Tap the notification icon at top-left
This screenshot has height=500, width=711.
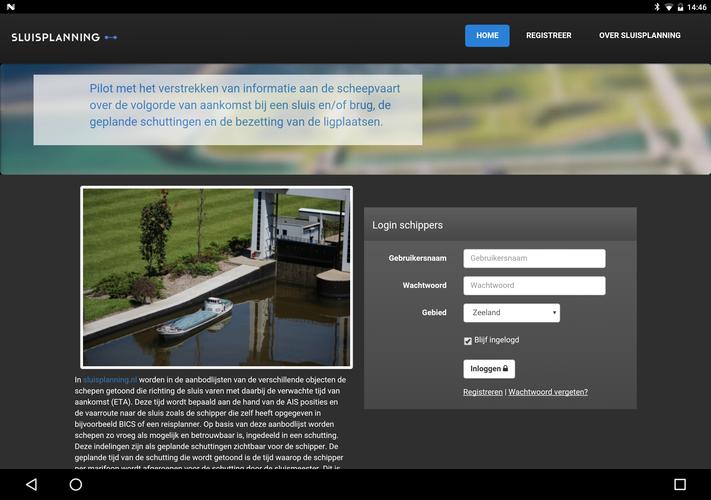point(11,7)
